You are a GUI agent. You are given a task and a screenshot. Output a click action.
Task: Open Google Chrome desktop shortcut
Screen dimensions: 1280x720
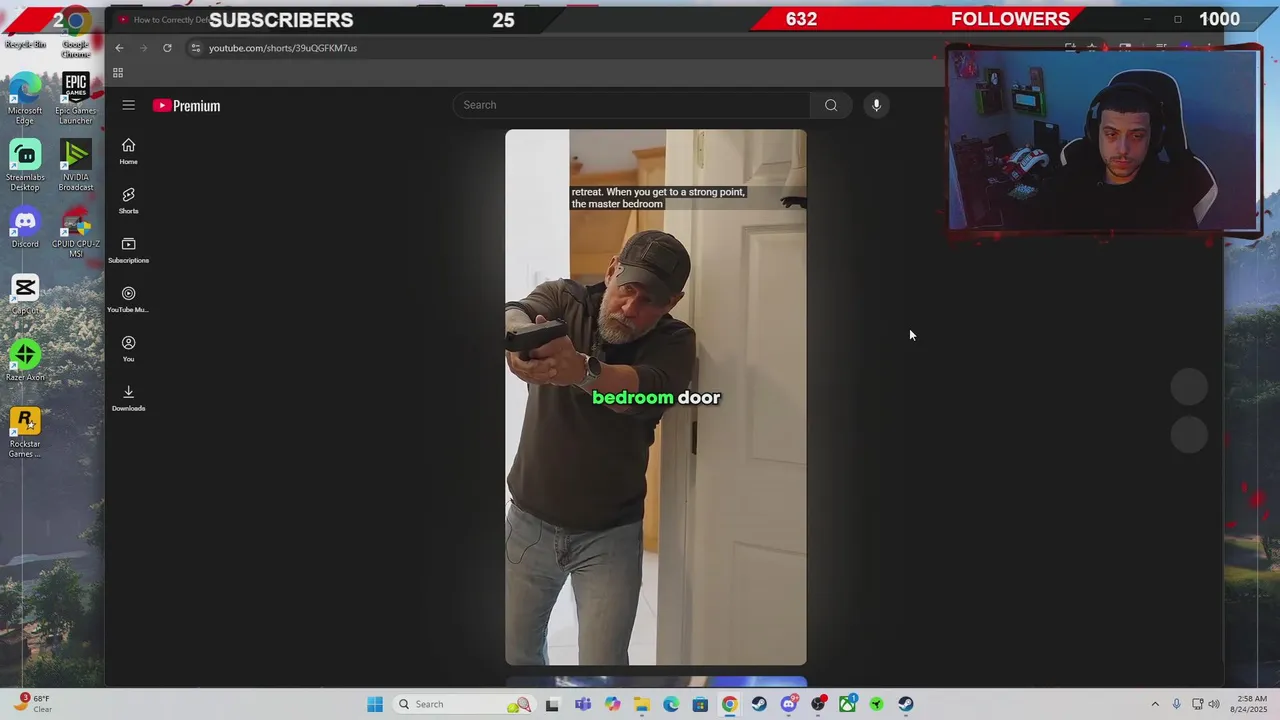tap(75, 32)
